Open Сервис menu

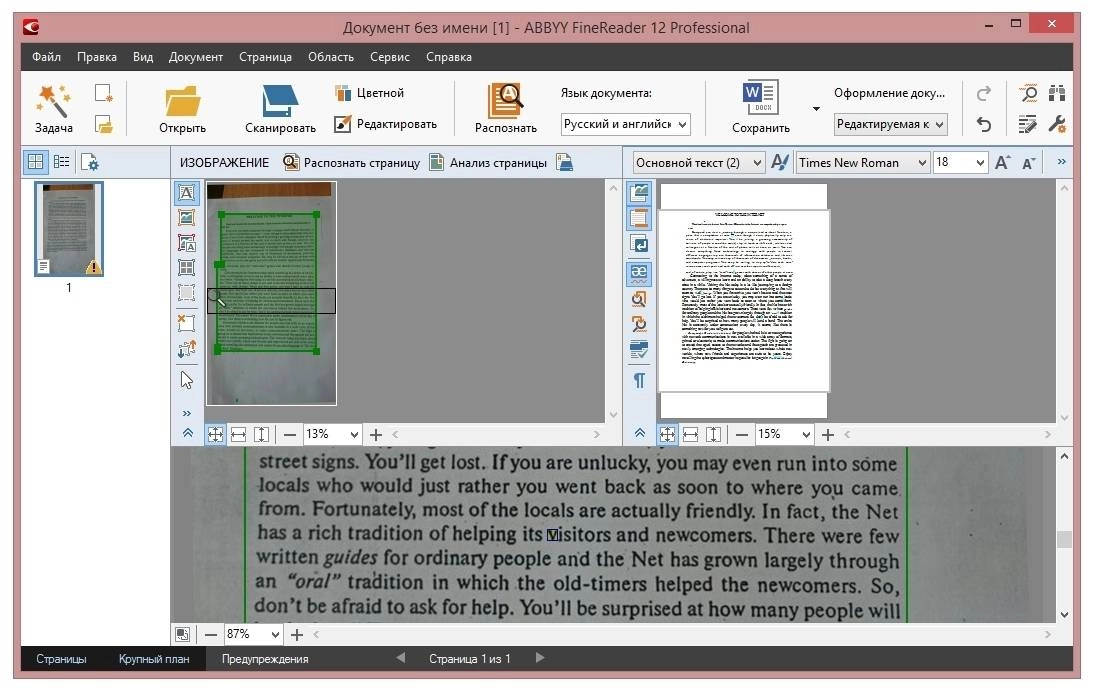coord(389,57)
